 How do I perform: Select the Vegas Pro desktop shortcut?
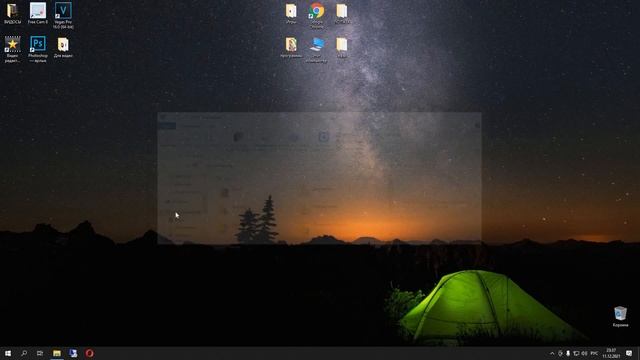(63, 15)
